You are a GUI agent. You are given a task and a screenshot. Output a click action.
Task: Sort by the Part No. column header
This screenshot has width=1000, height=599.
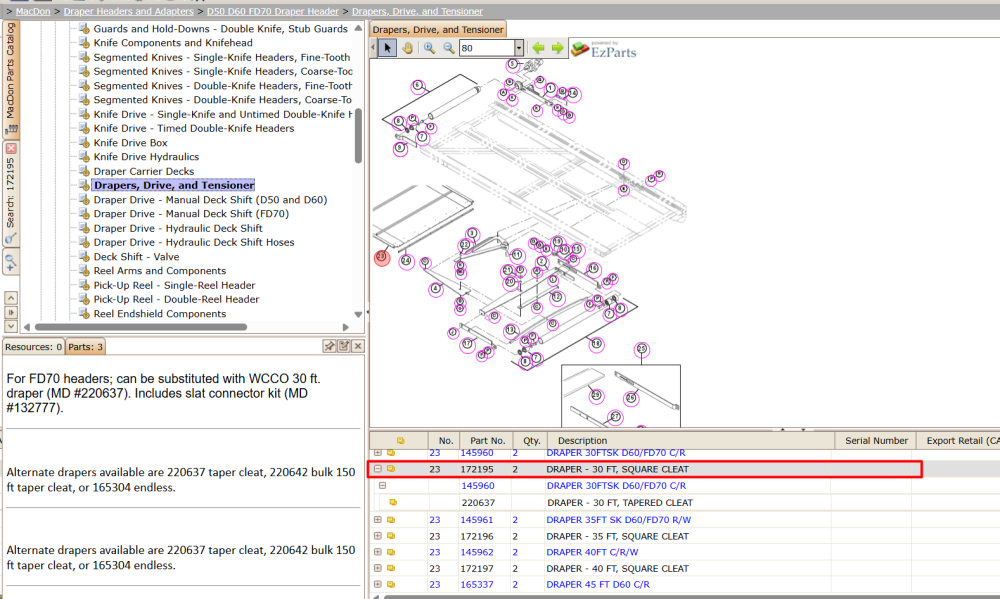[487, 441]
